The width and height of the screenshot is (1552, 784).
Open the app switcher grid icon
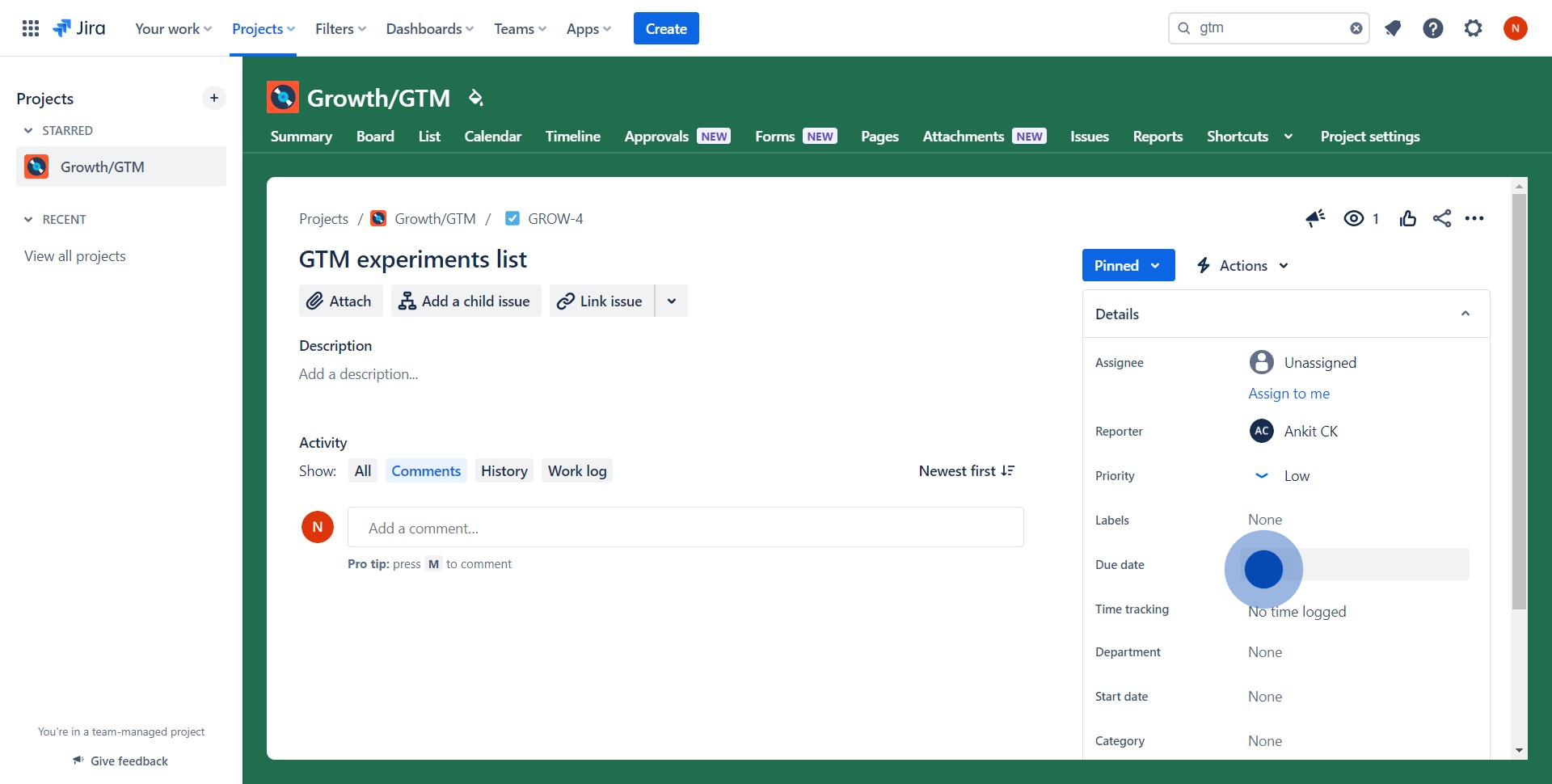click(x=31, y=28)
